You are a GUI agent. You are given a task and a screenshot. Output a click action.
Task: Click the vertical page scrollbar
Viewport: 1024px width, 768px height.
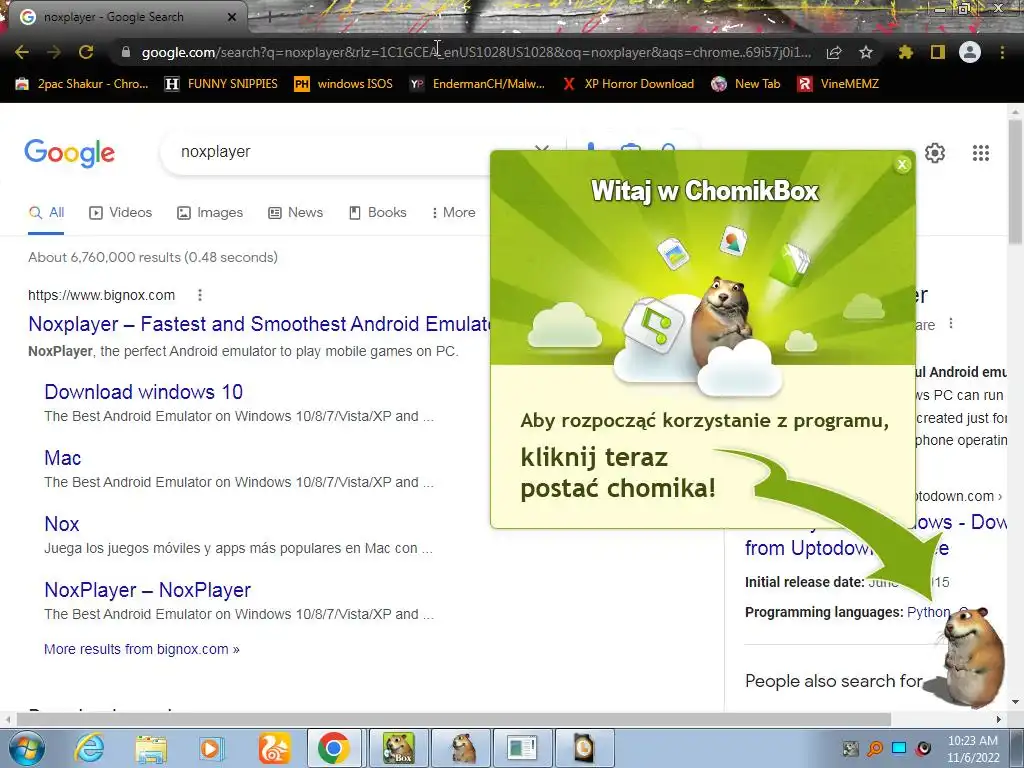1015,182
